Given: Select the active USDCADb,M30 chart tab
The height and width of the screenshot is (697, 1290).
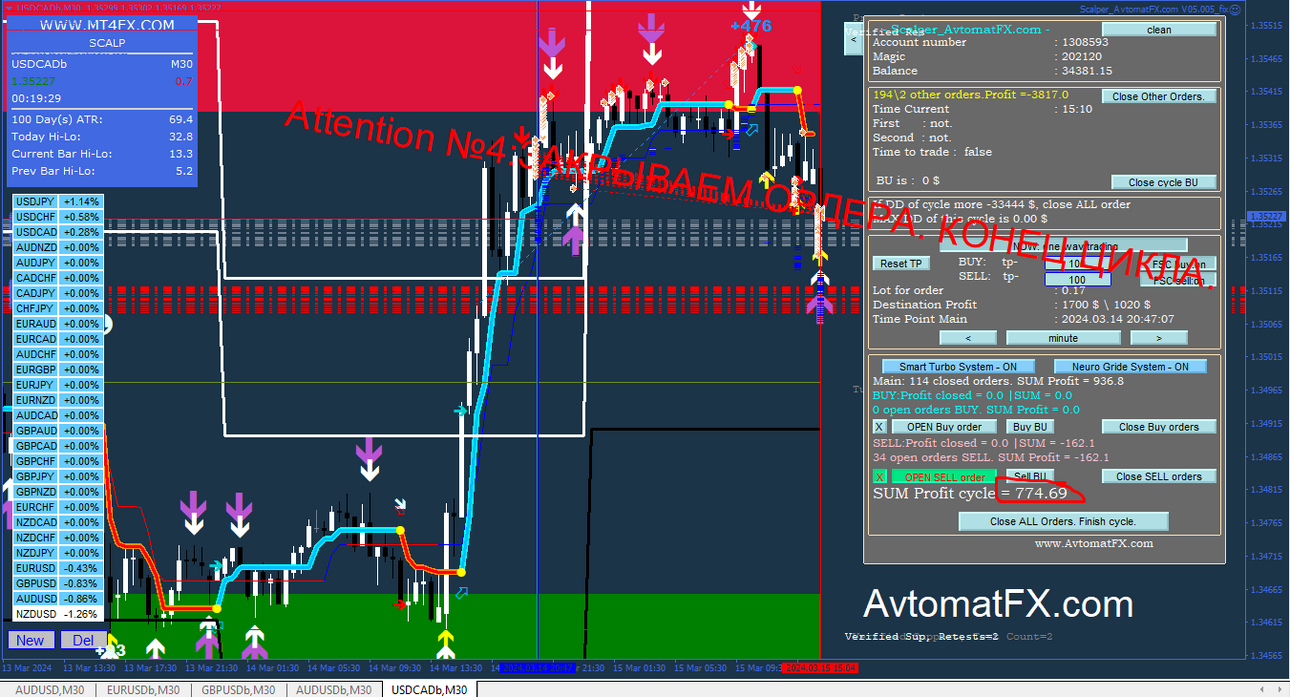Looking at the screenshot, I should pyautogui.click(x=429, y=690).
